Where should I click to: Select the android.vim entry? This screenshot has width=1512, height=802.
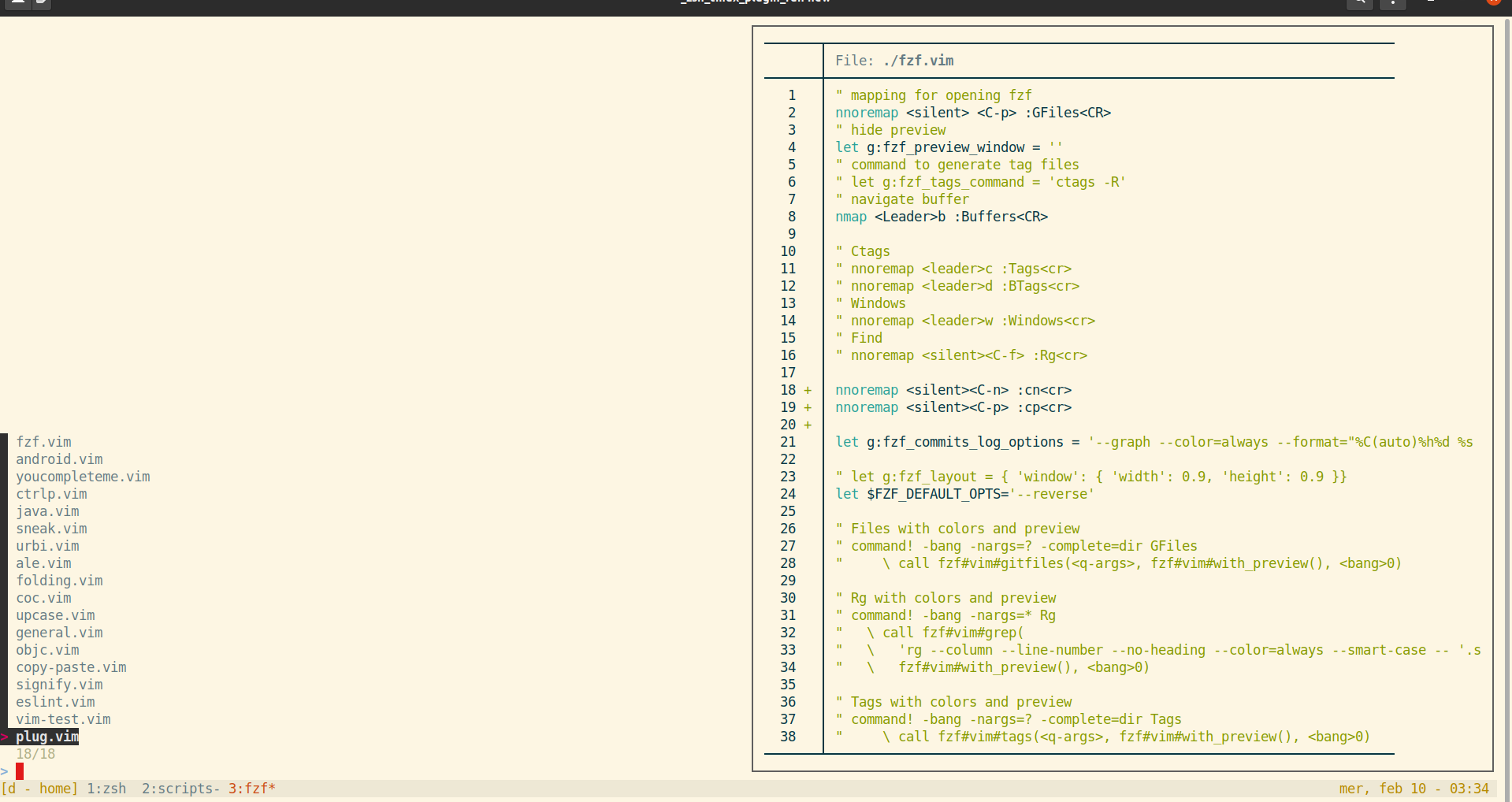[x=59, y=459]
